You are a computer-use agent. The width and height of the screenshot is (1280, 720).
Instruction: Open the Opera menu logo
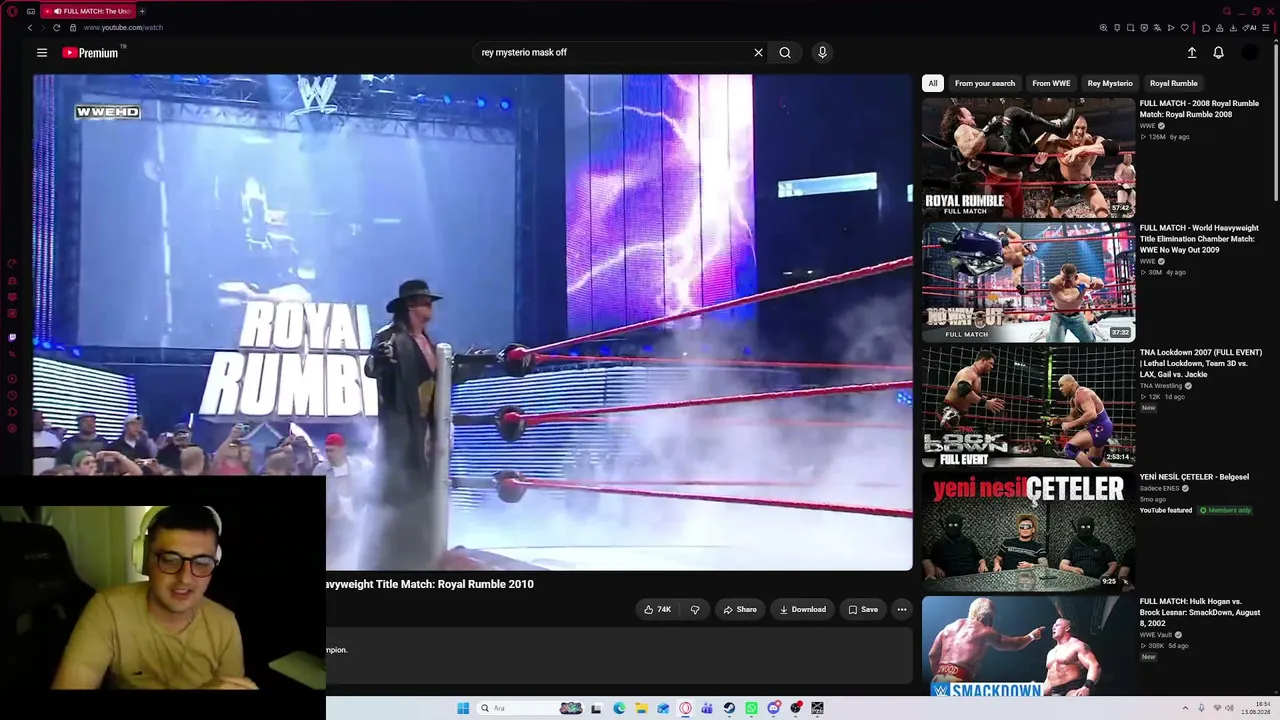12,11
